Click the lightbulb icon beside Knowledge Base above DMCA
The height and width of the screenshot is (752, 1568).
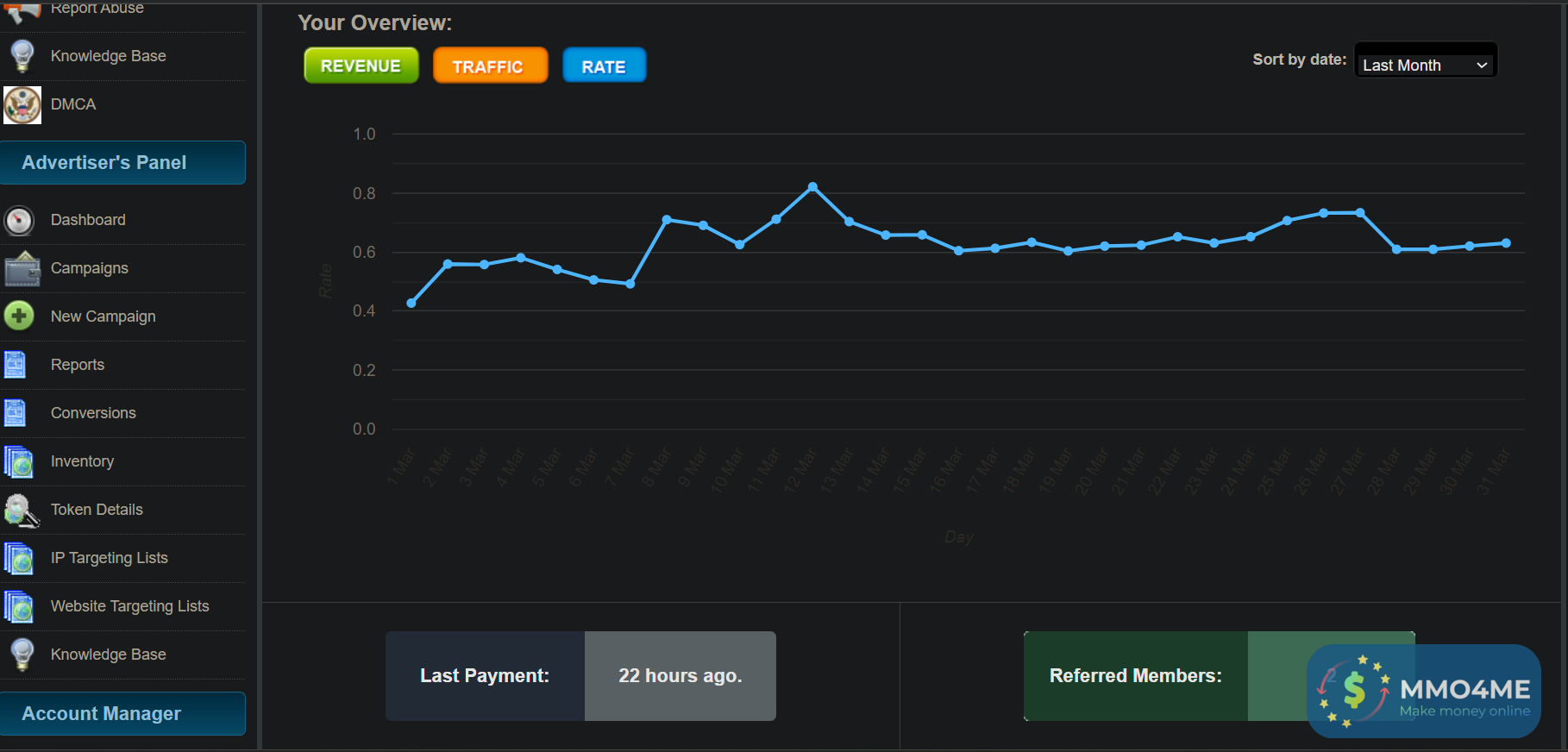22,56
